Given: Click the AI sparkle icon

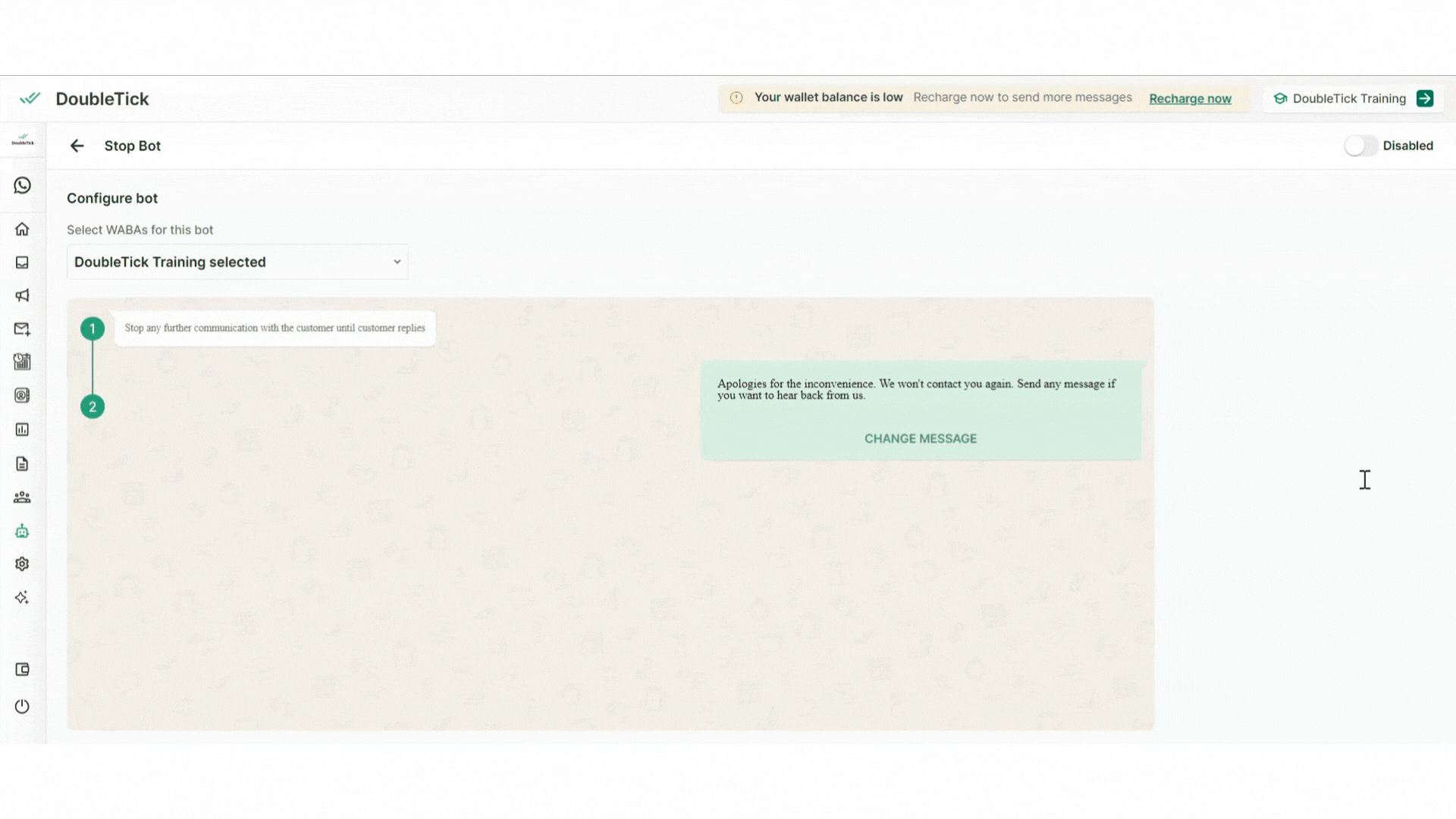Looking at the screenshot, I should point(22,598).
